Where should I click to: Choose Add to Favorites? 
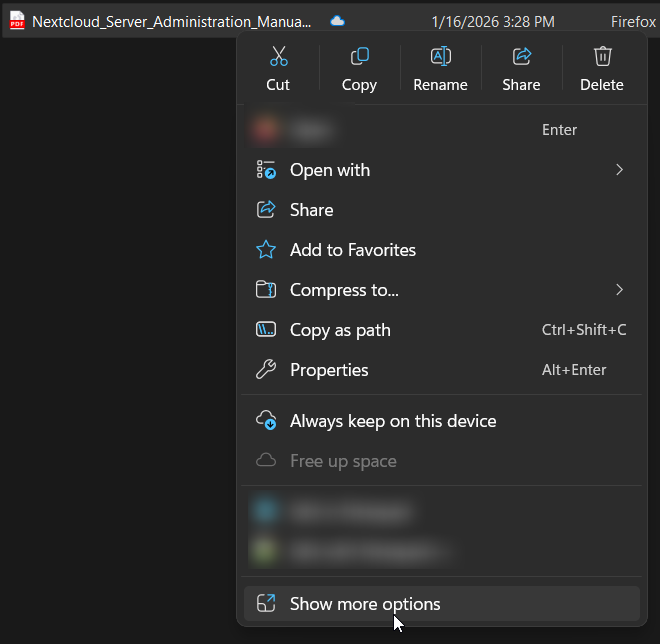pyautogui.click(x=442, y=250)
